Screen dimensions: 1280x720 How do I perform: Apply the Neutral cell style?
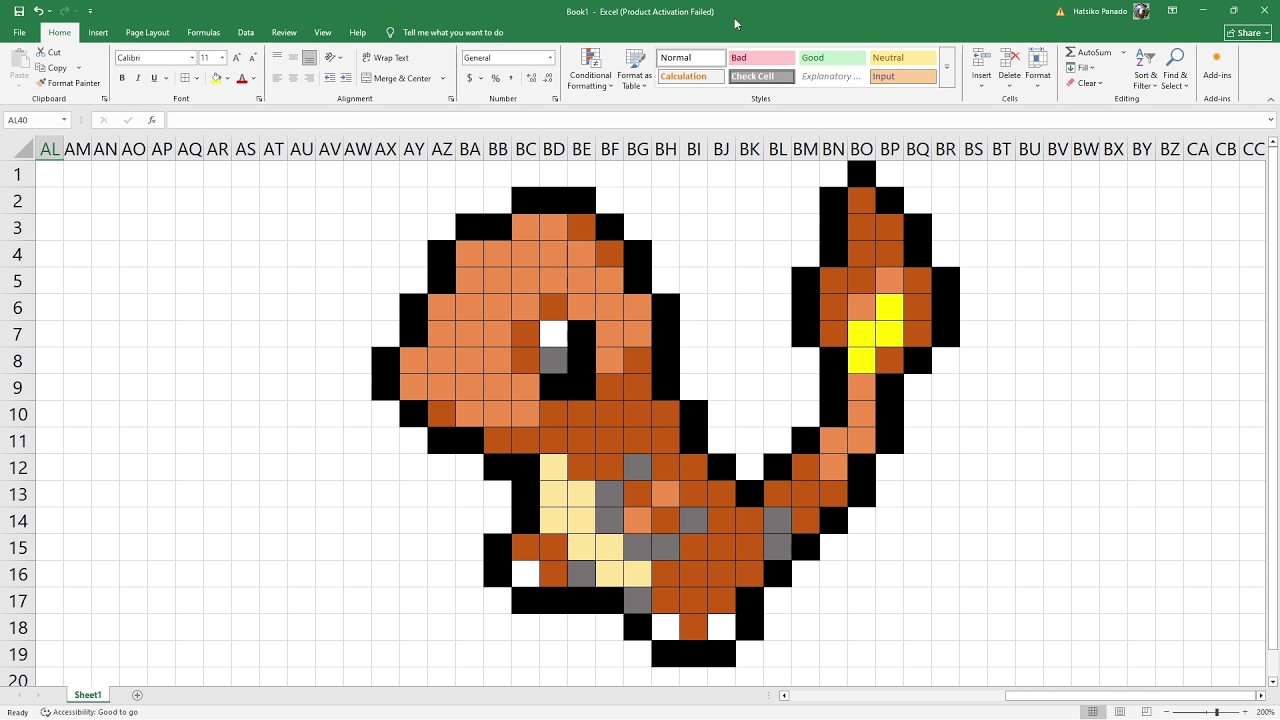903,58
